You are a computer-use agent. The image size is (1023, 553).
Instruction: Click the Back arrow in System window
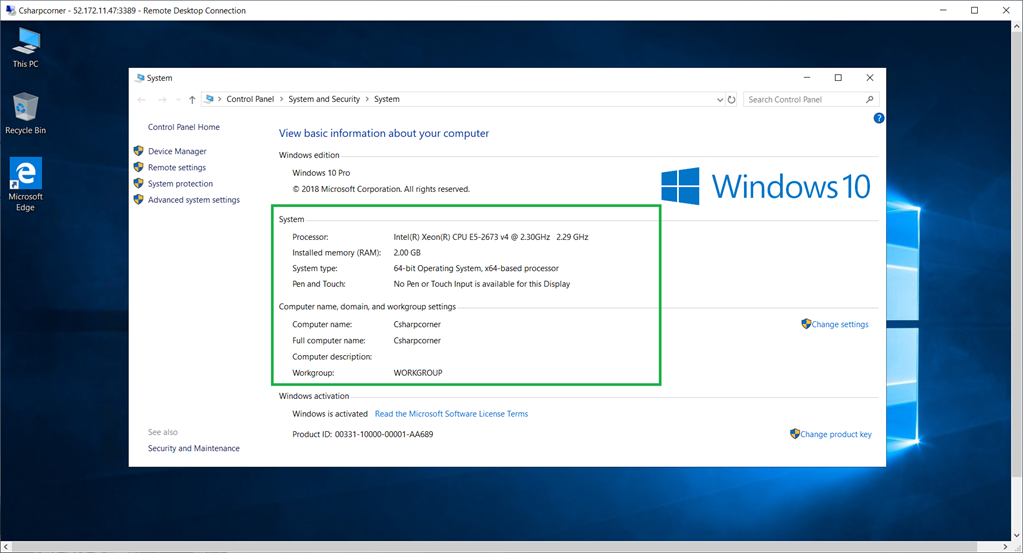coord(142,99)
